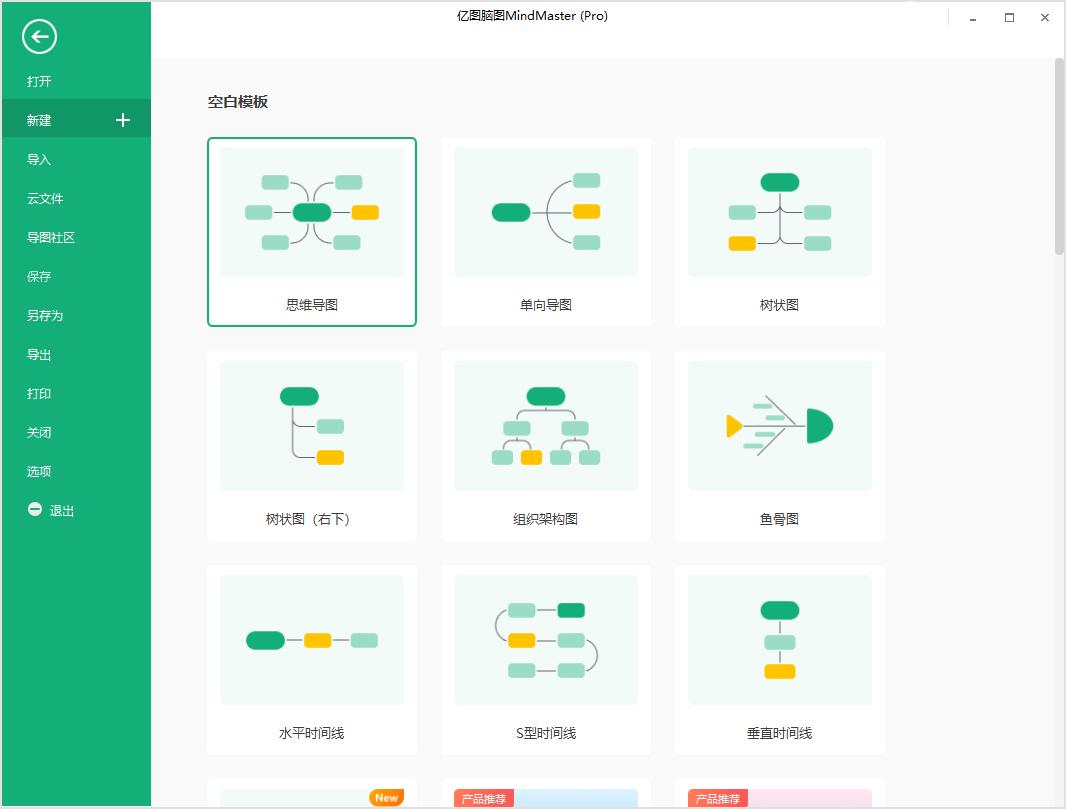This screenshot has width=1066, height=809.
Task: Maximize the MindMaster window
Action: pyautogui.click(x=1010, y=18)
